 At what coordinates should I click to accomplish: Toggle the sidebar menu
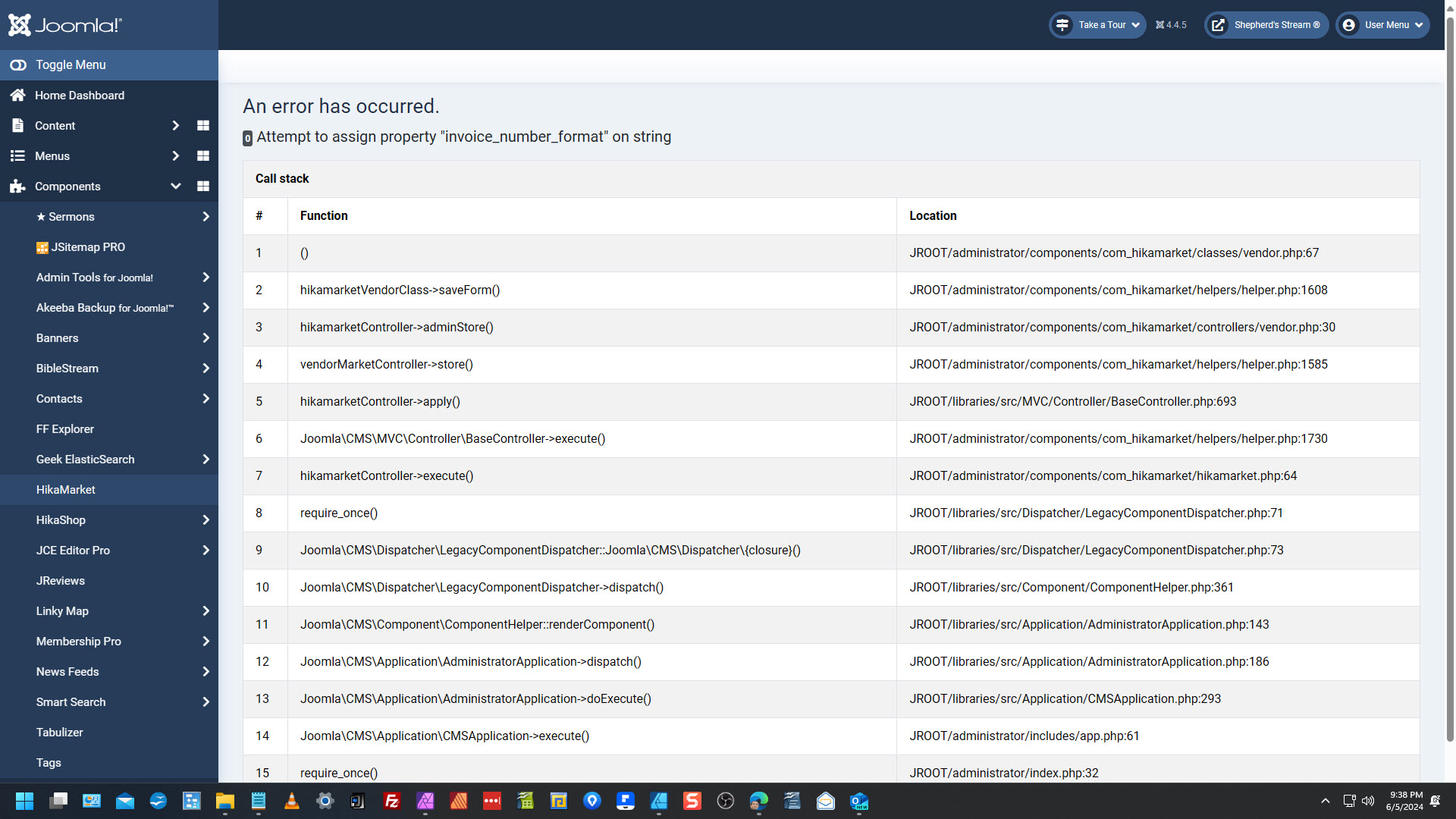point(71,65)
